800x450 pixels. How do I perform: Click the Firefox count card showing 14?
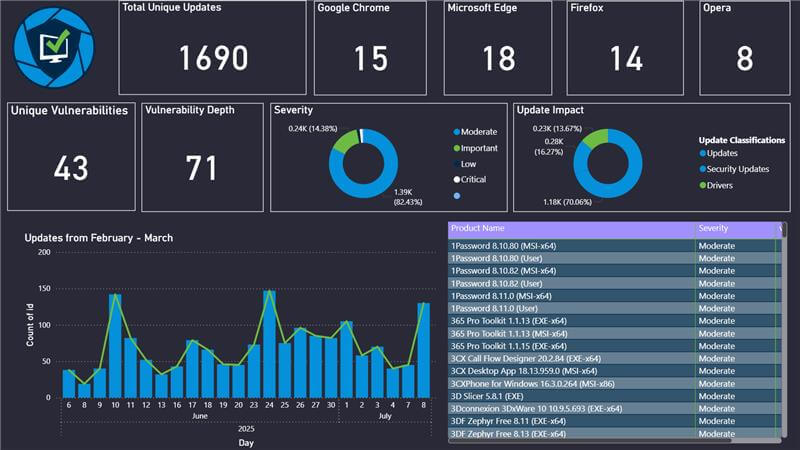pyautogui.click(x=625, y=48)
